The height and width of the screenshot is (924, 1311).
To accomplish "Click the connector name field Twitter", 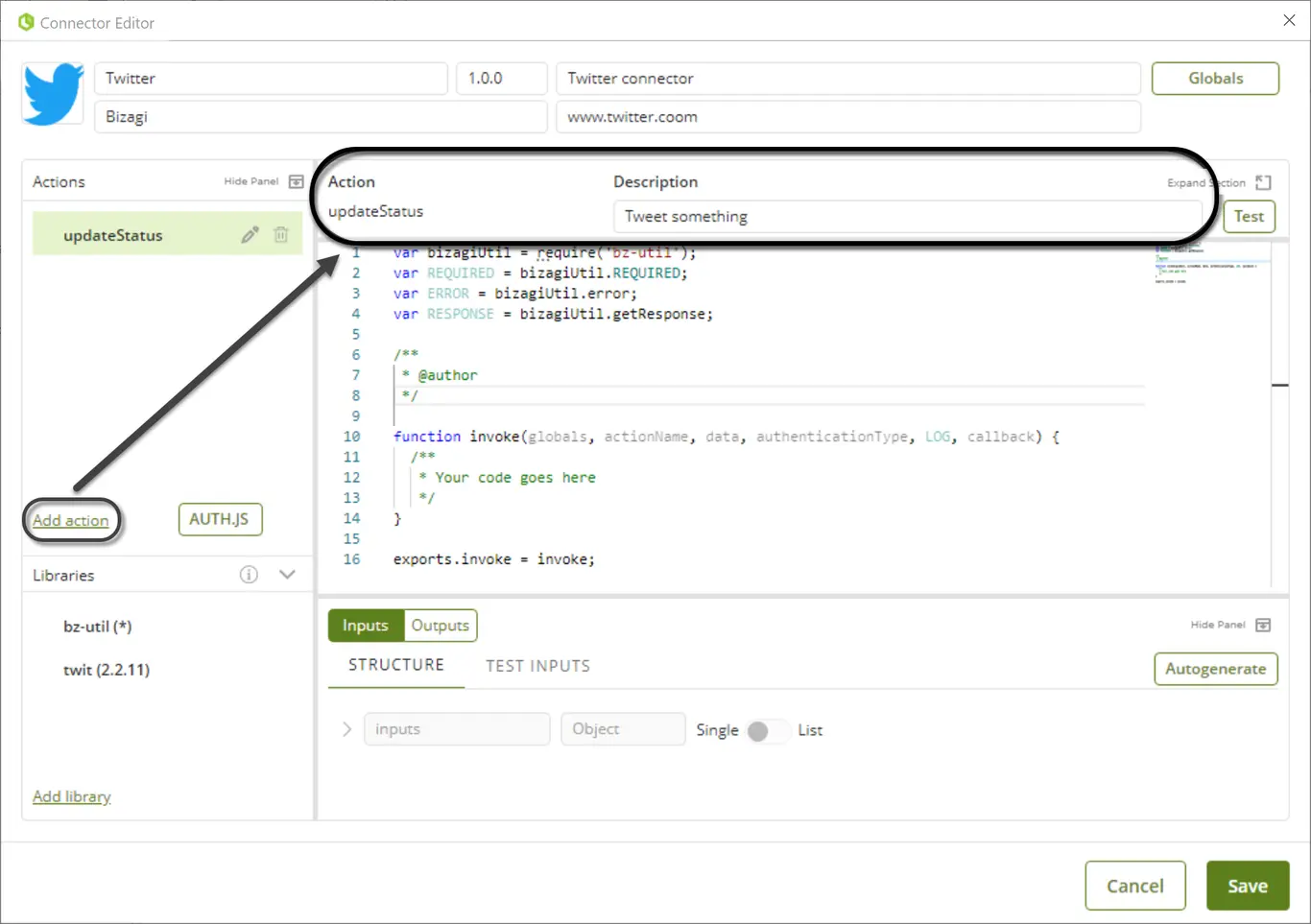I will [x=271, y=79].
